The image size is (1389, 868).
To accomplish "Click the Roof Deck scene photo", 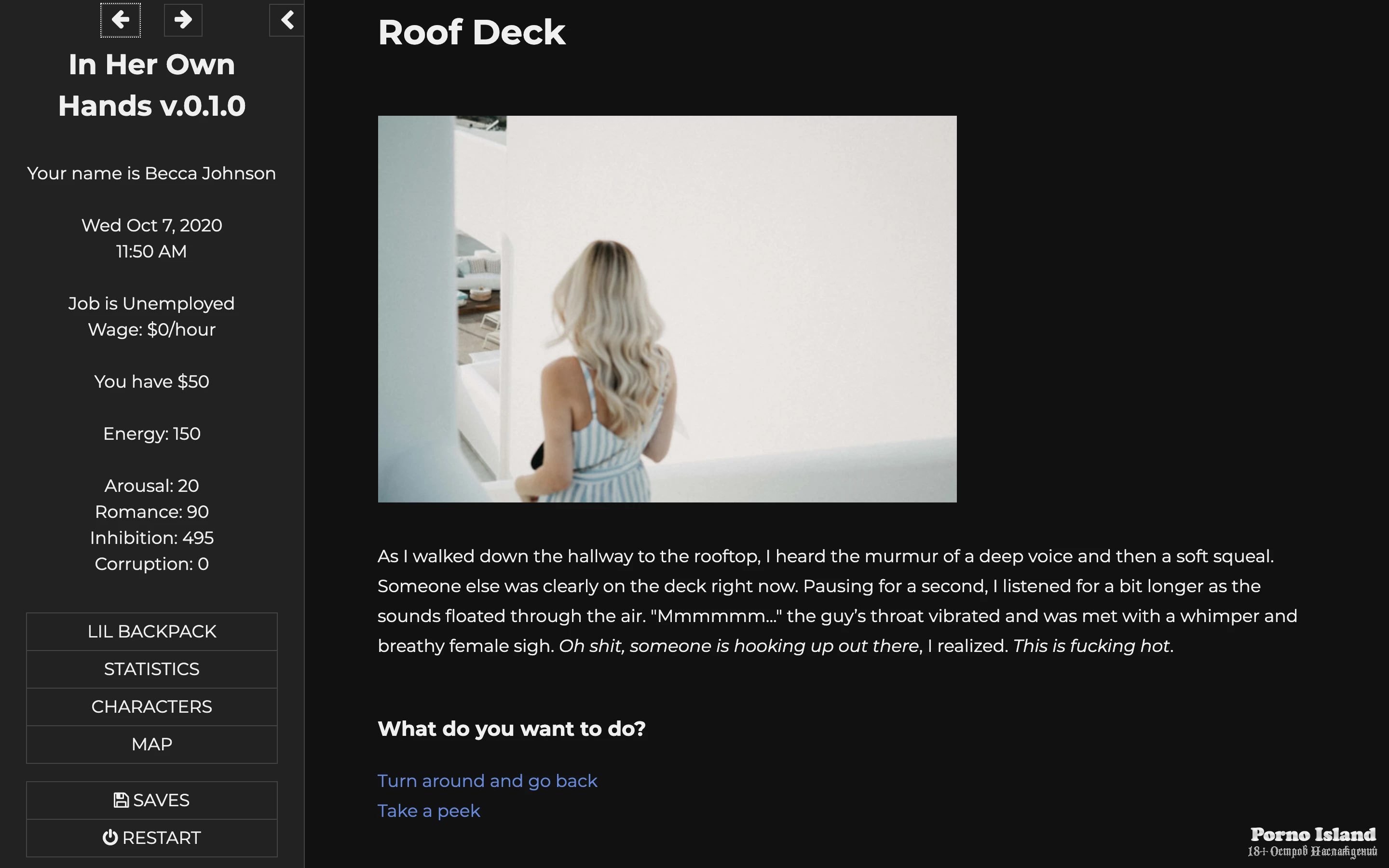I will coord(667,309).
